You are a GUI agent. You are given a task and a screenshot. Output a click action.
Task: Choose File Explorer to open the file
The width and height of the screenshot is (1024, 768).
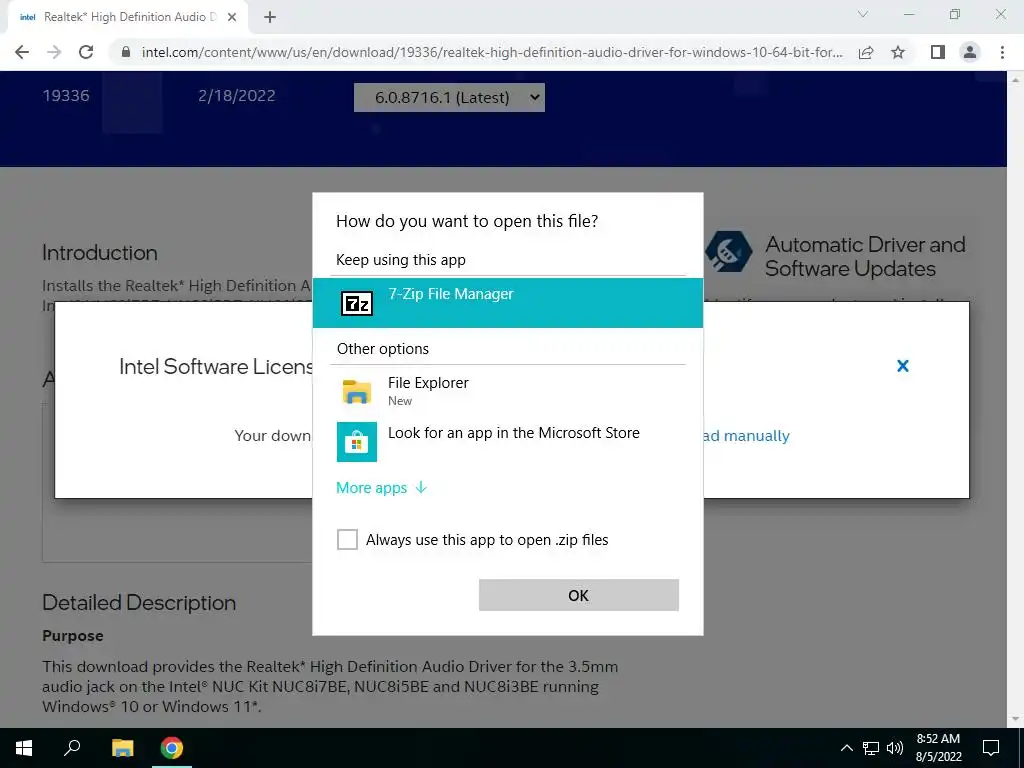point(507,391)
